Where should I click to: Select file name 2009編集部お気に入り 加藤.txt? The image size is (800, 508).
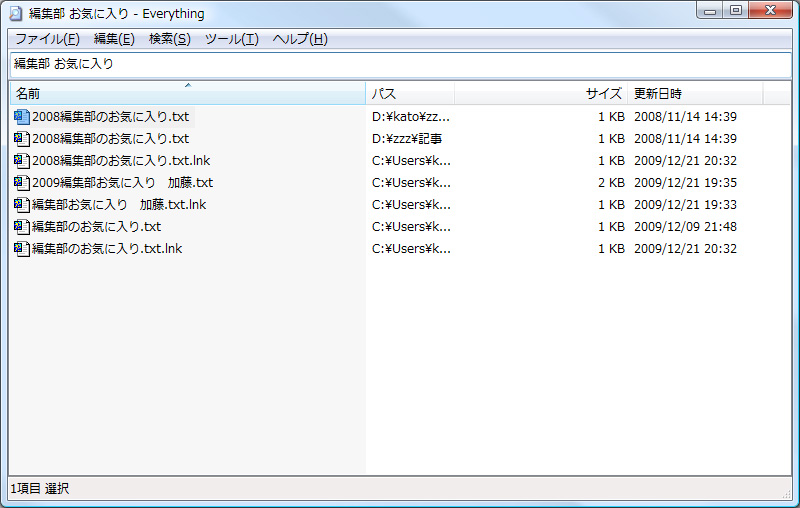coord(122,183)
